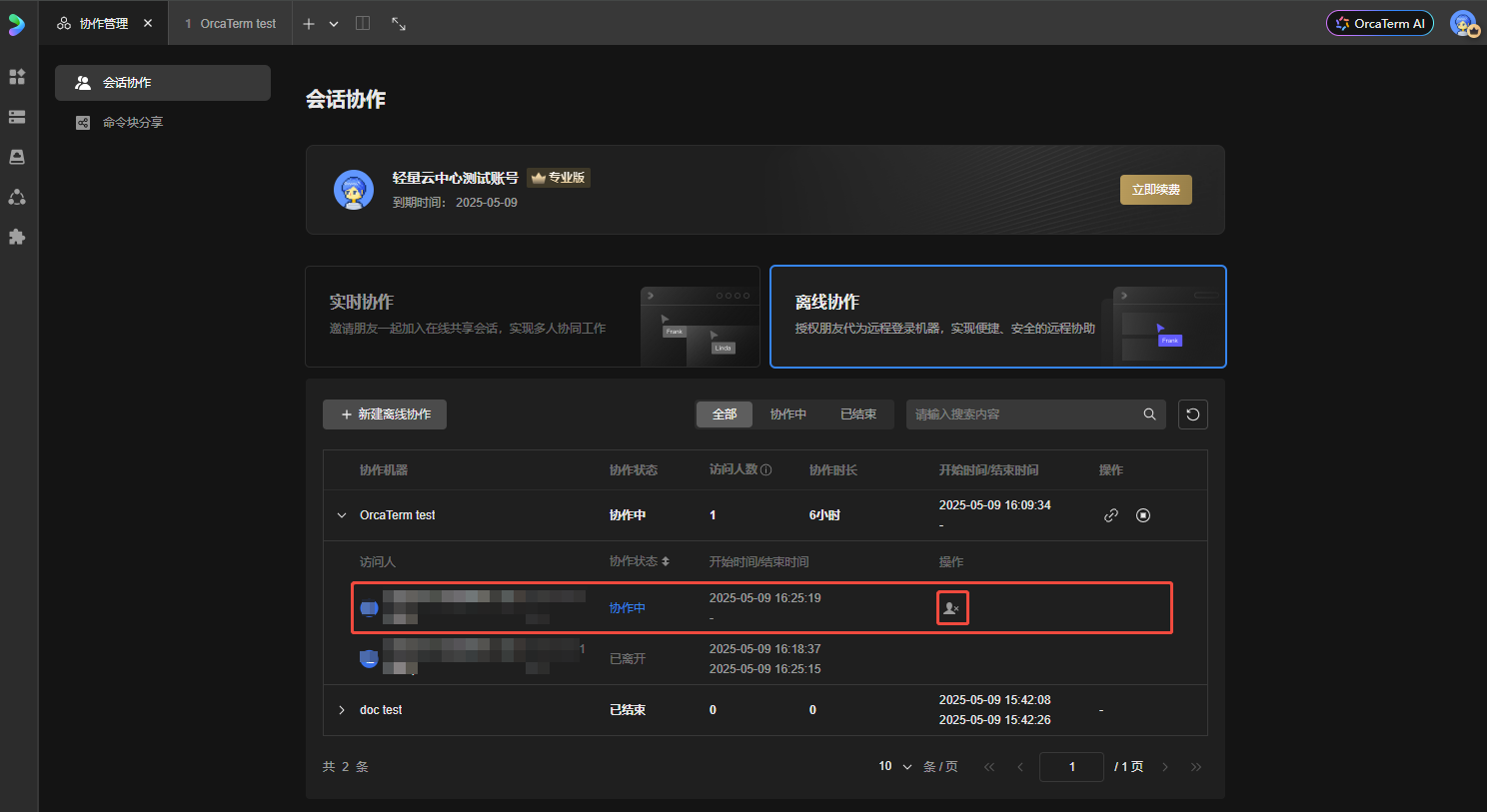1487x812 pixels.
Task: Go to previous page
Action: click(1020, 767)
